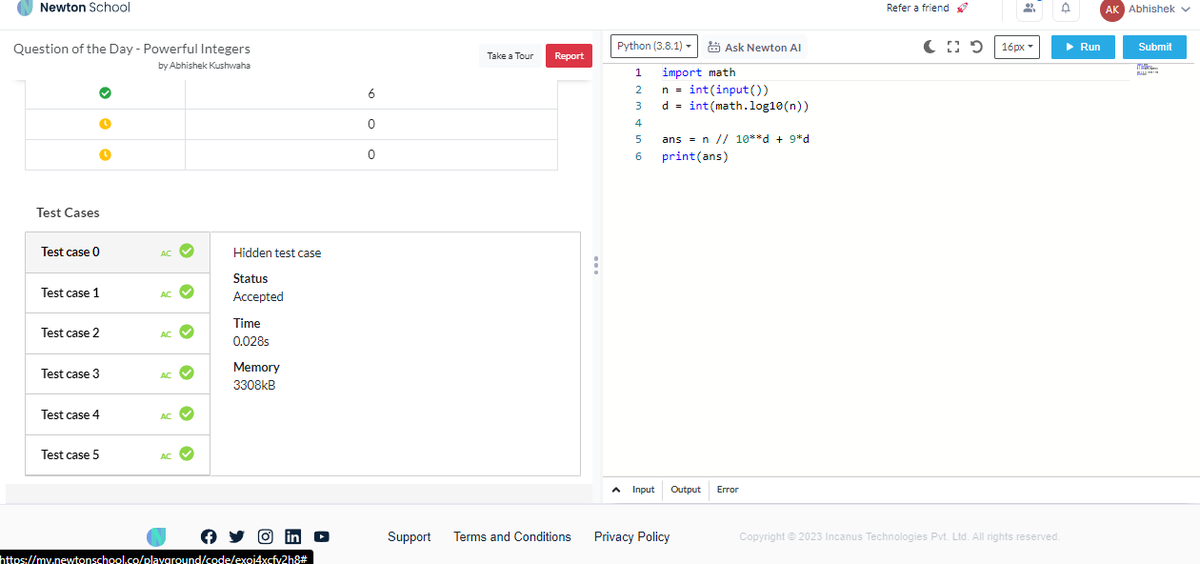Open the Facebook page from footer
The width and height of the screenshot is (1200, 564).
click(208, 536)
